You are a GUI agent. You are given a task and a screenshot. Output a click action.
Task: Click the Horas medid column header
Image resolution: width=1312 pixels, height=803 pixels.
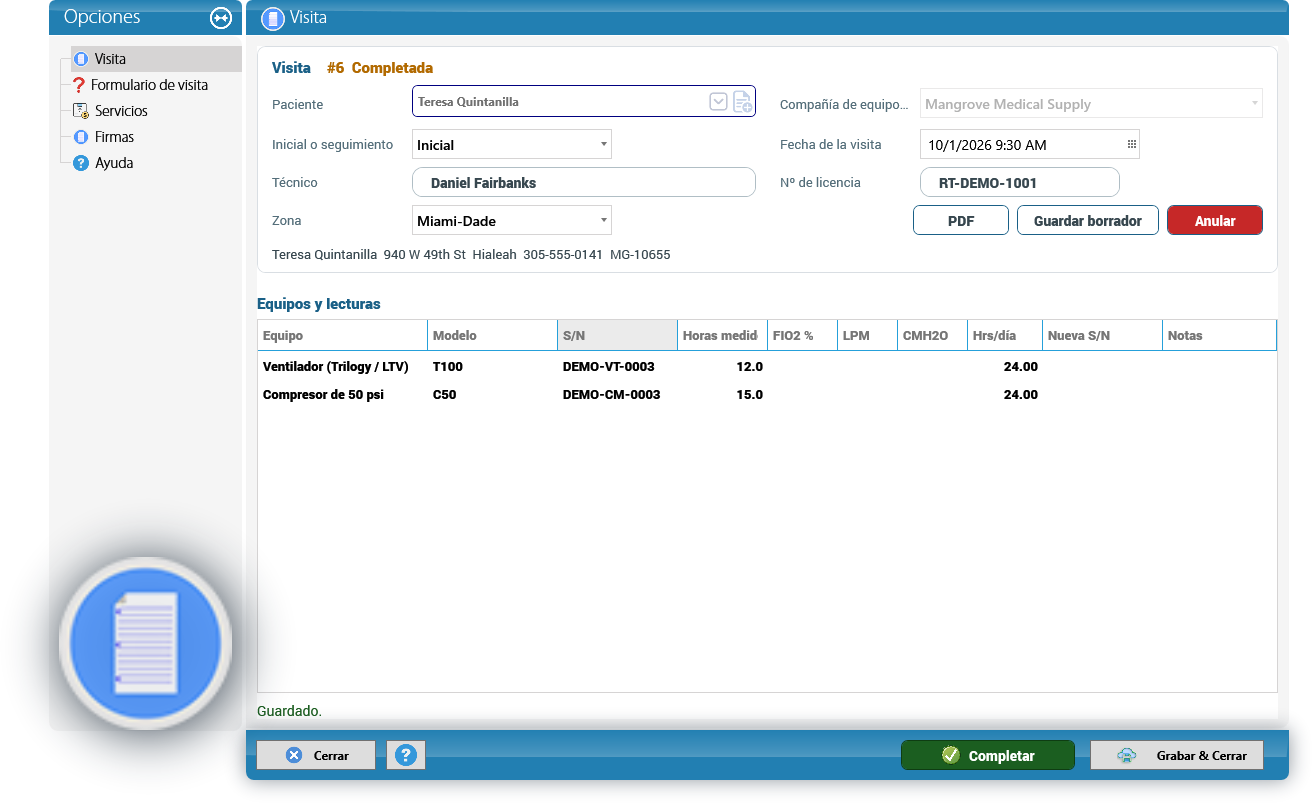tap(722, 335)
